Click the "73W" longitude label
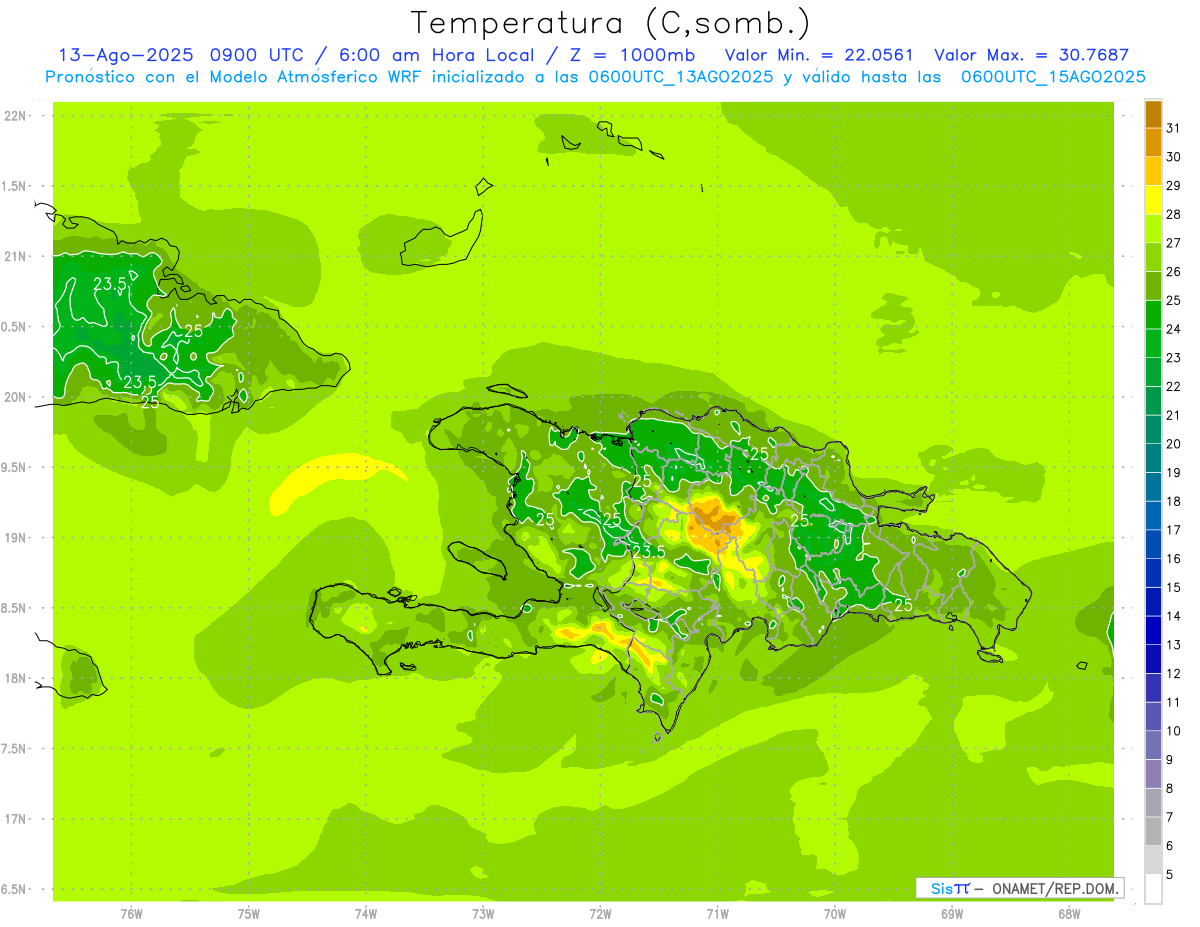Viewport: 1200px width, 927px height. [483, 914]
